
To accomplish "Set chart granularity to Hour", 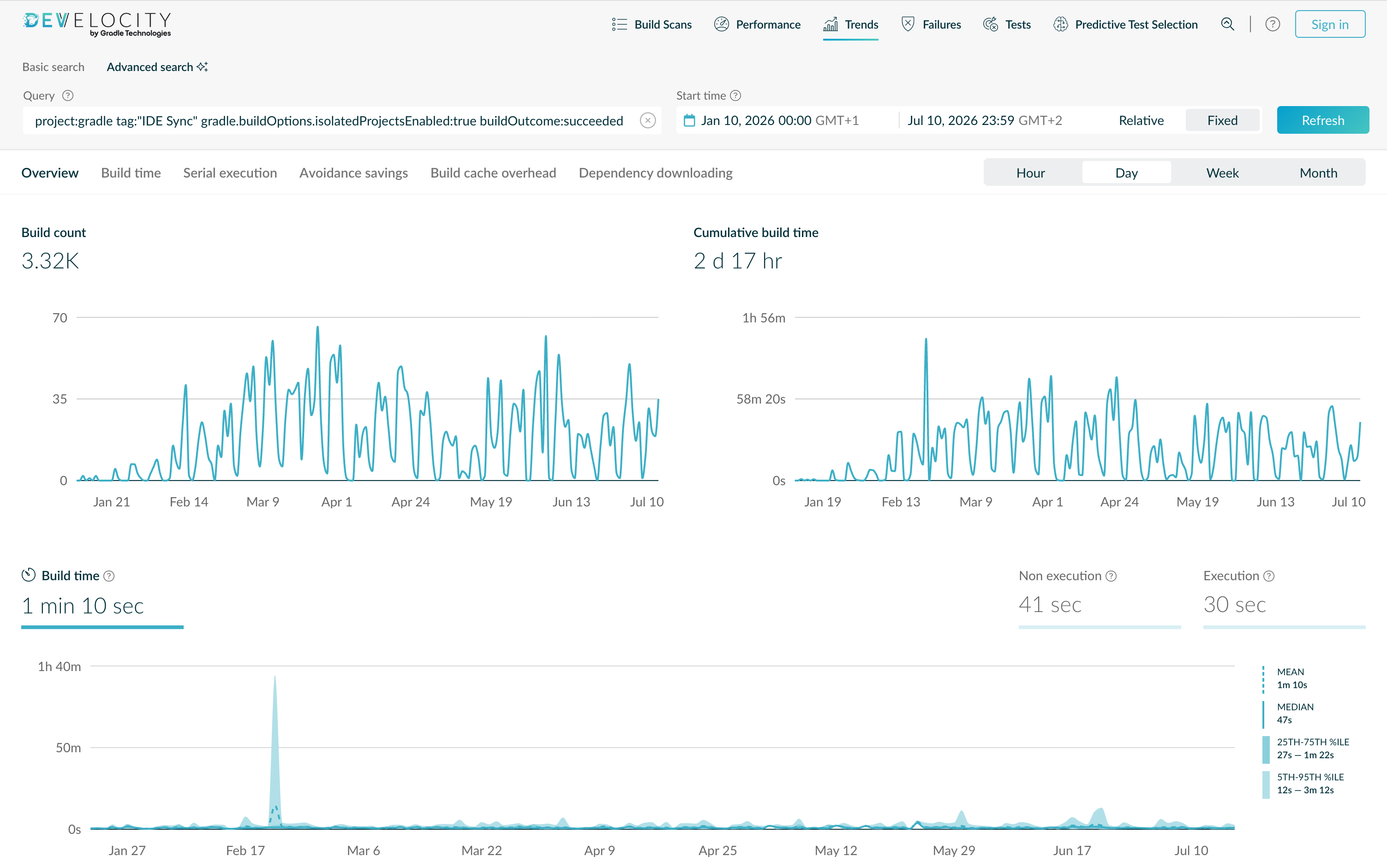I will coord(1030,173).
